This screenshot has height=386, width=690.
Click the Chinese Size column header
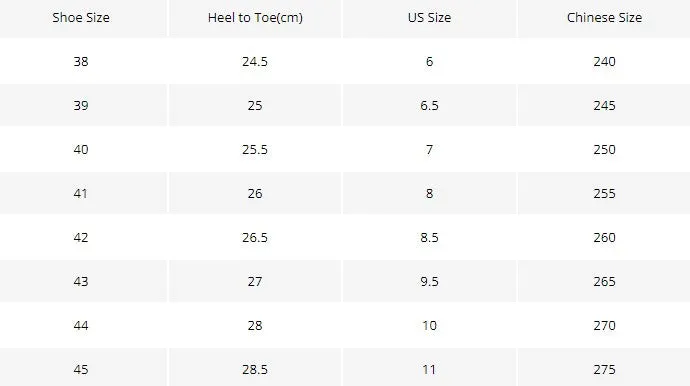point(604,18)
